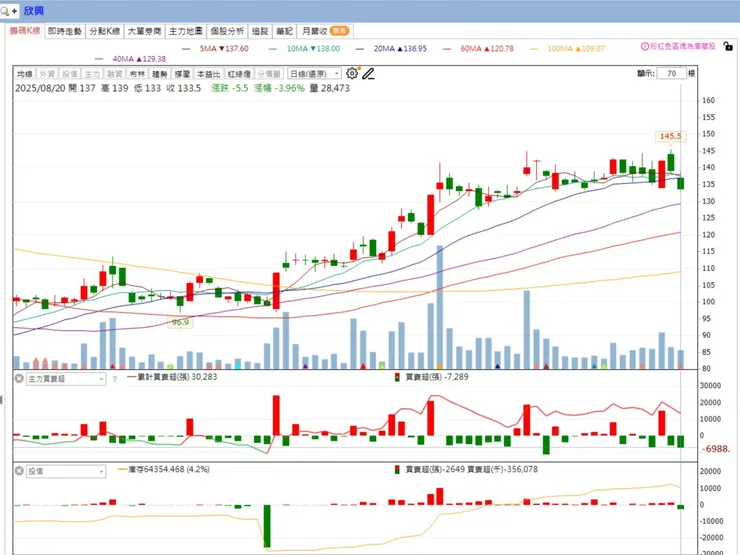Click the 60MA 120.78 legend entry
740x555 pixels.
(479, 49)
